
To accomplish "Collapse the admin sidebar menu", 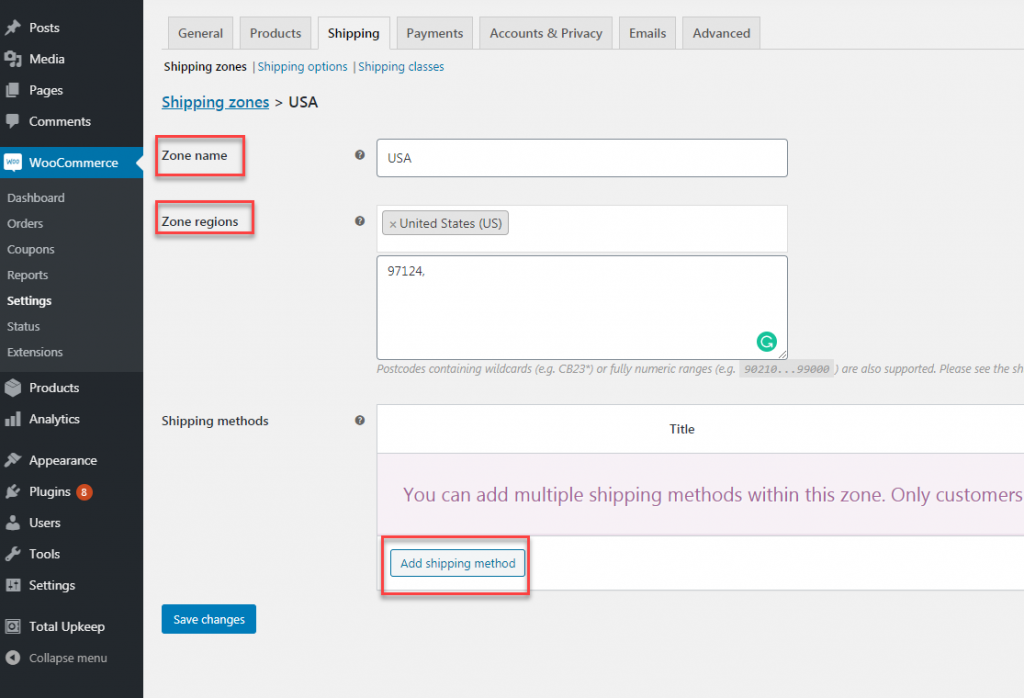I will click(x=67, y=658).
